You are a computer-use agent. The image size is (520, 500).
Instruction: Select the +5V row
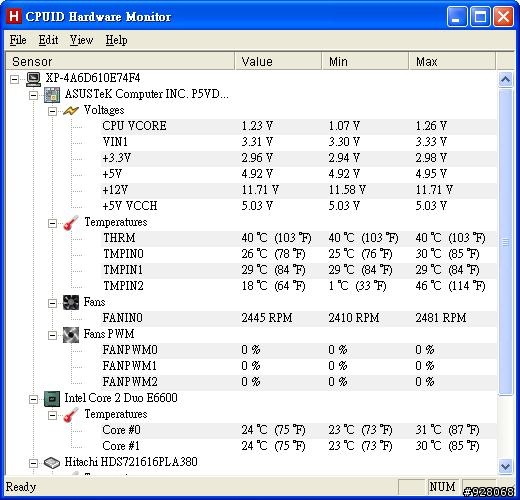click(x=298, y=174)
